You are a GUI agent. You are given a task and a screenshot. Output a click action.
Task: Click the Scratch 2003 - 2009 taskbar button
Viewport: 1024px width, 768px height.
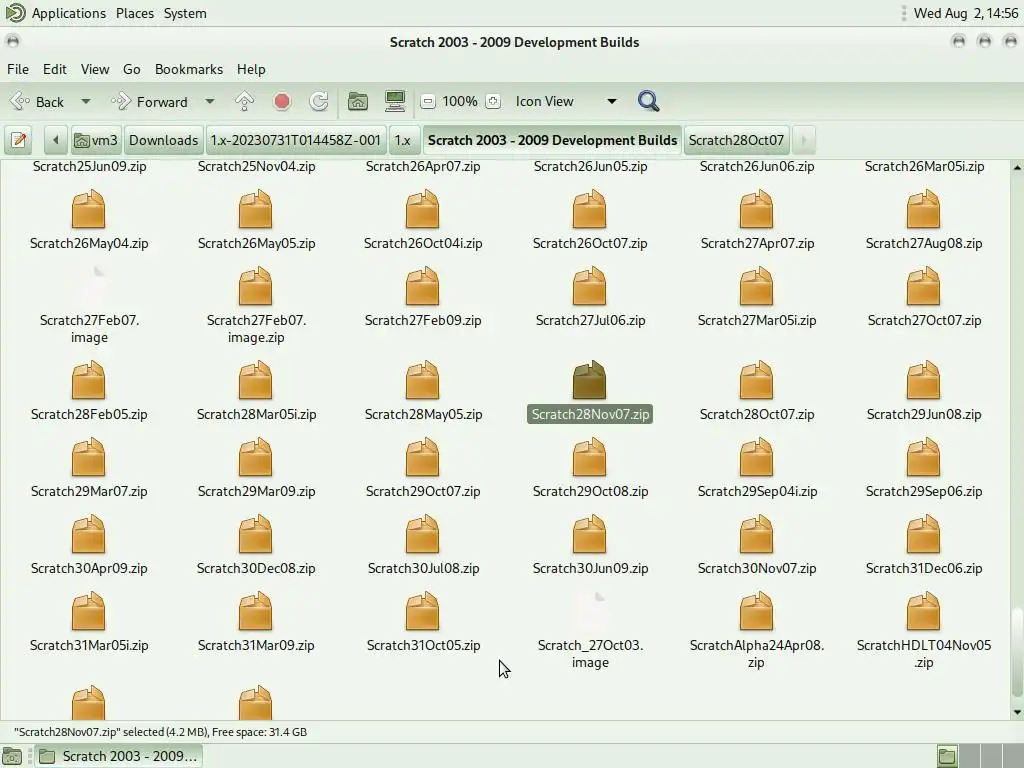pos(118,756)
